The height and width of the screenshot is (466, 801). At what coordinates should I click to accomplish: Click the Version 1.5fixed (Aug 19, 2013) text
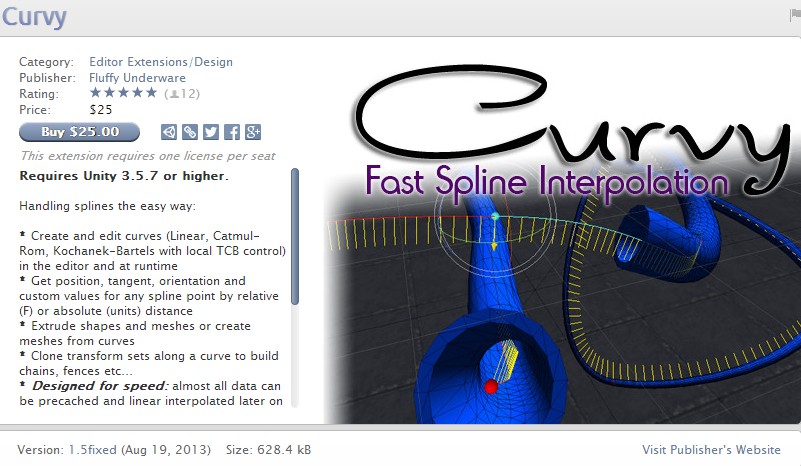pyautogui.click(x=114, y=450)
